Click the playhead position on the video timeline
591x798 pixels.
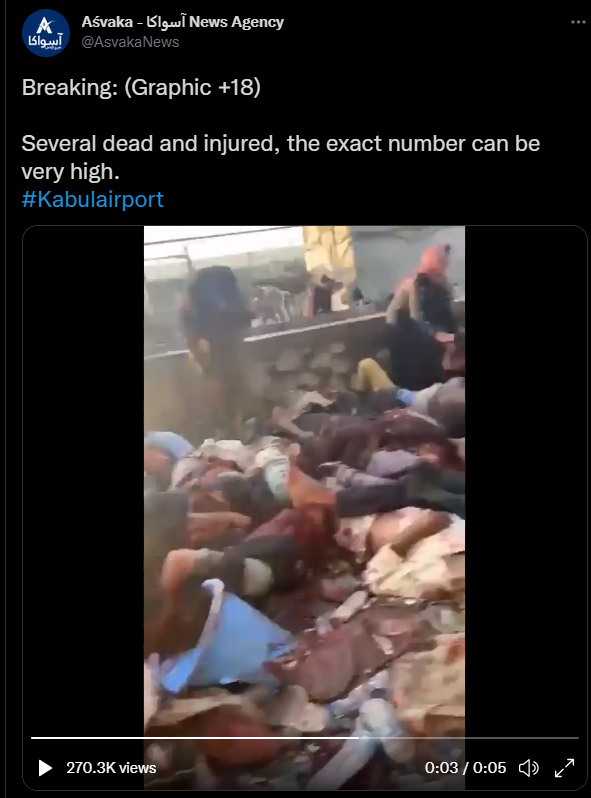358,737
